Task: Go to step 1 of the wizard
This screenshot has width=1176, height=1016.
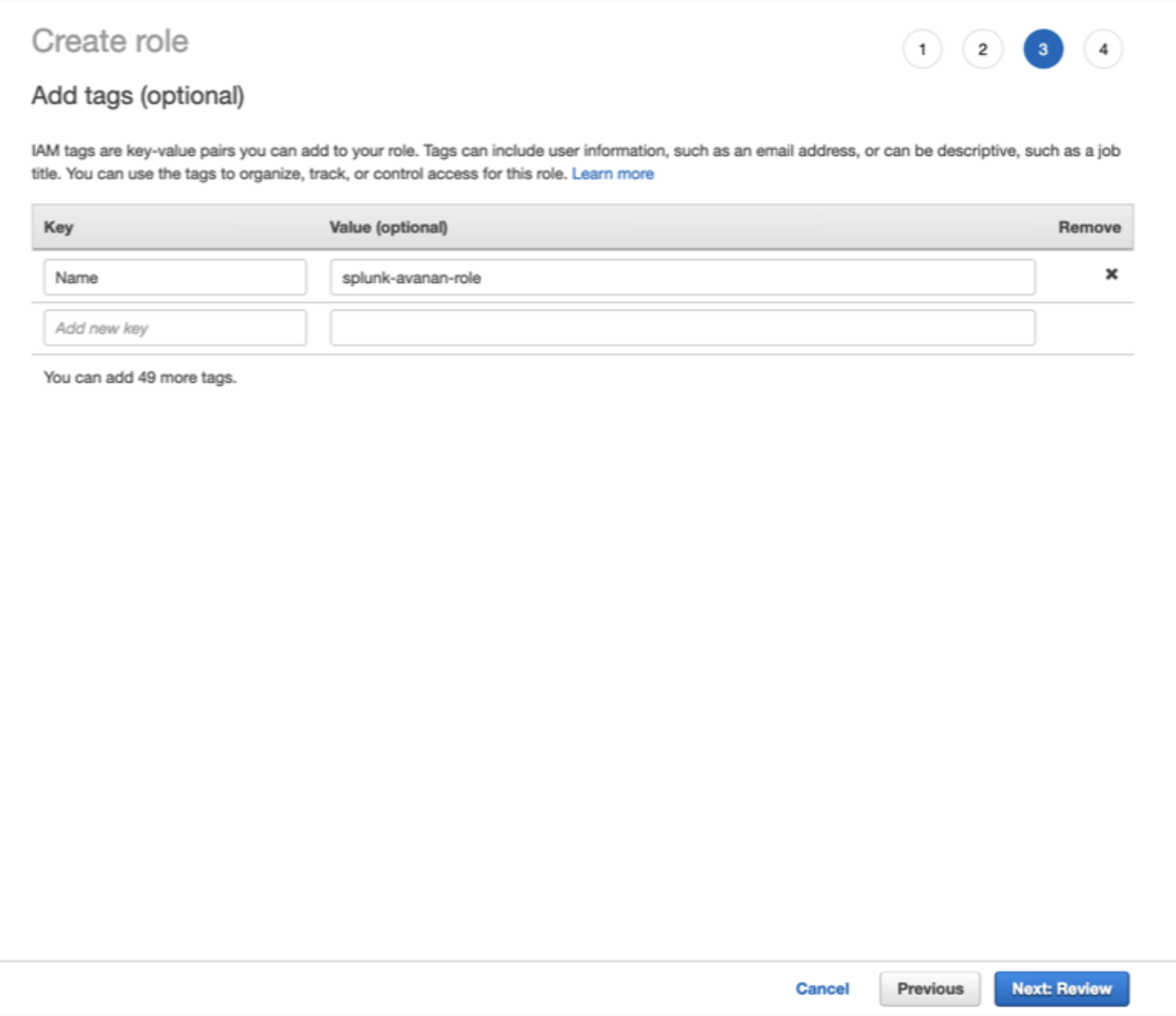Action: [x=922, y=49]
